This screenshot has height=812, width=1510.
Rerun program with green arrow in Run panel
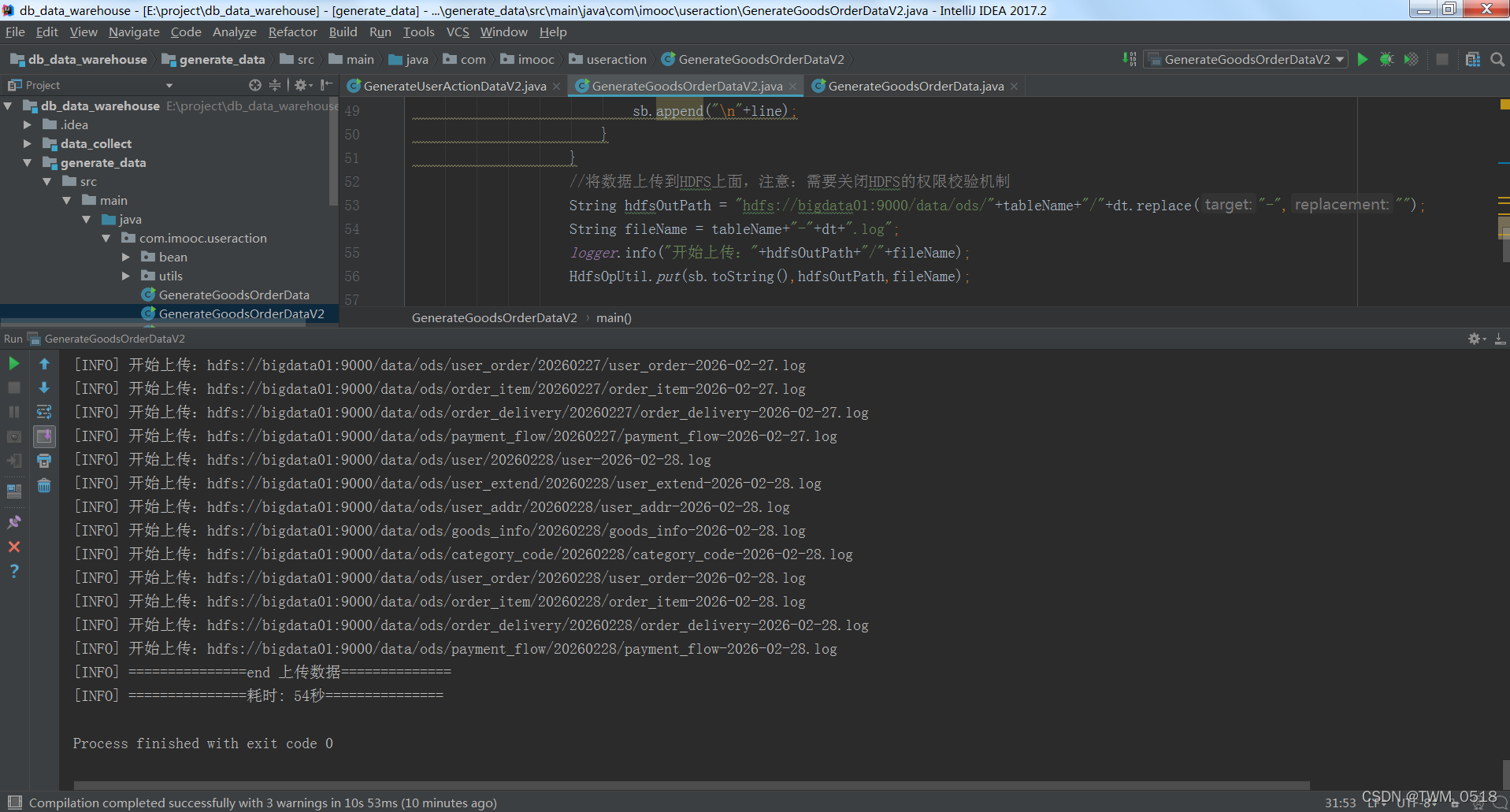pos(14,364)
